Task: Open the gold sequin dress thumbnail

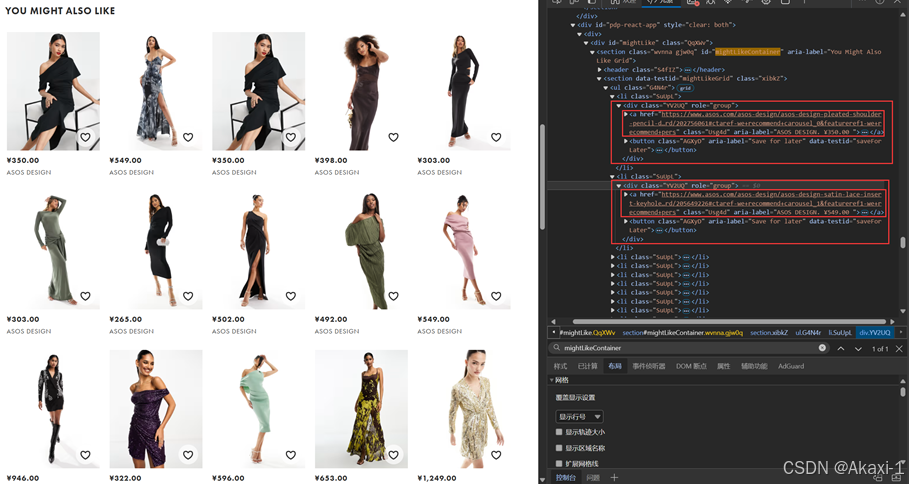Action: 464,409
